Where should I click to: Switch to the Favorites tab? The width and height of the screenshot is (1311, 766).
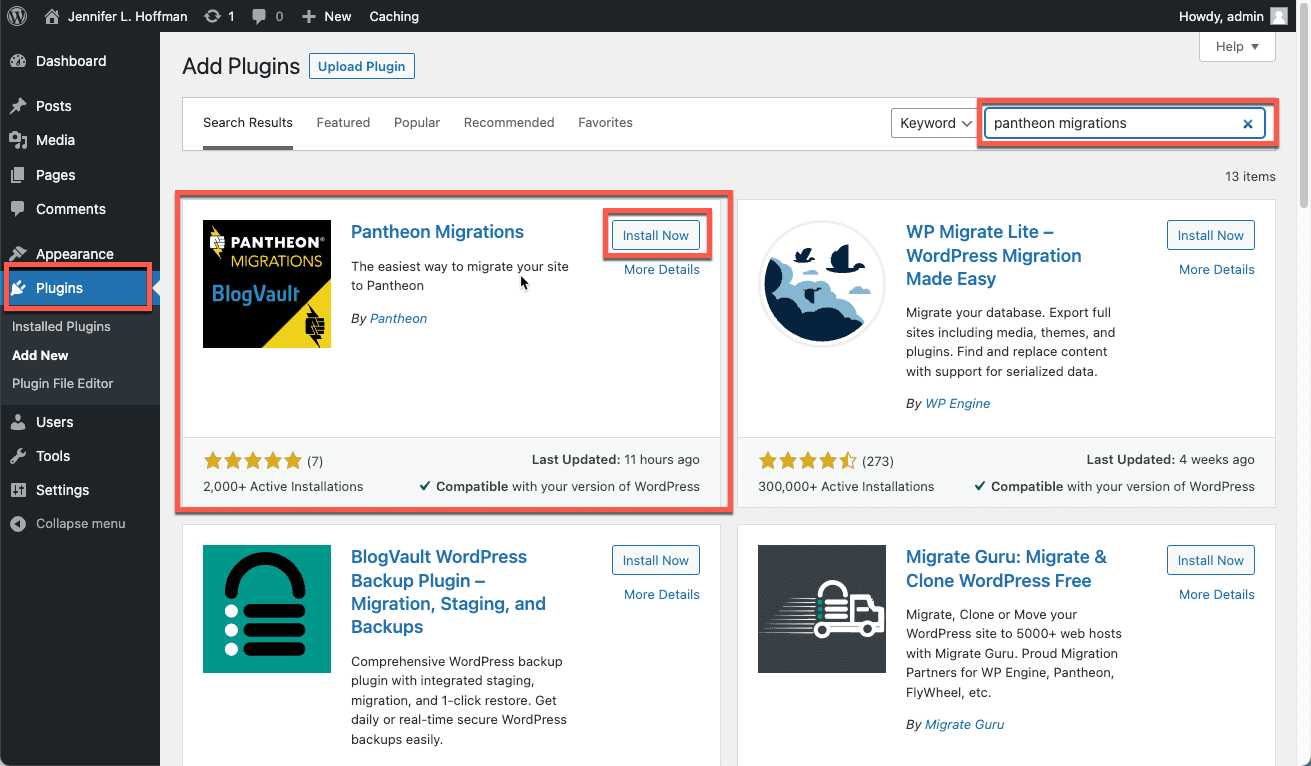[x=605, y=123]
